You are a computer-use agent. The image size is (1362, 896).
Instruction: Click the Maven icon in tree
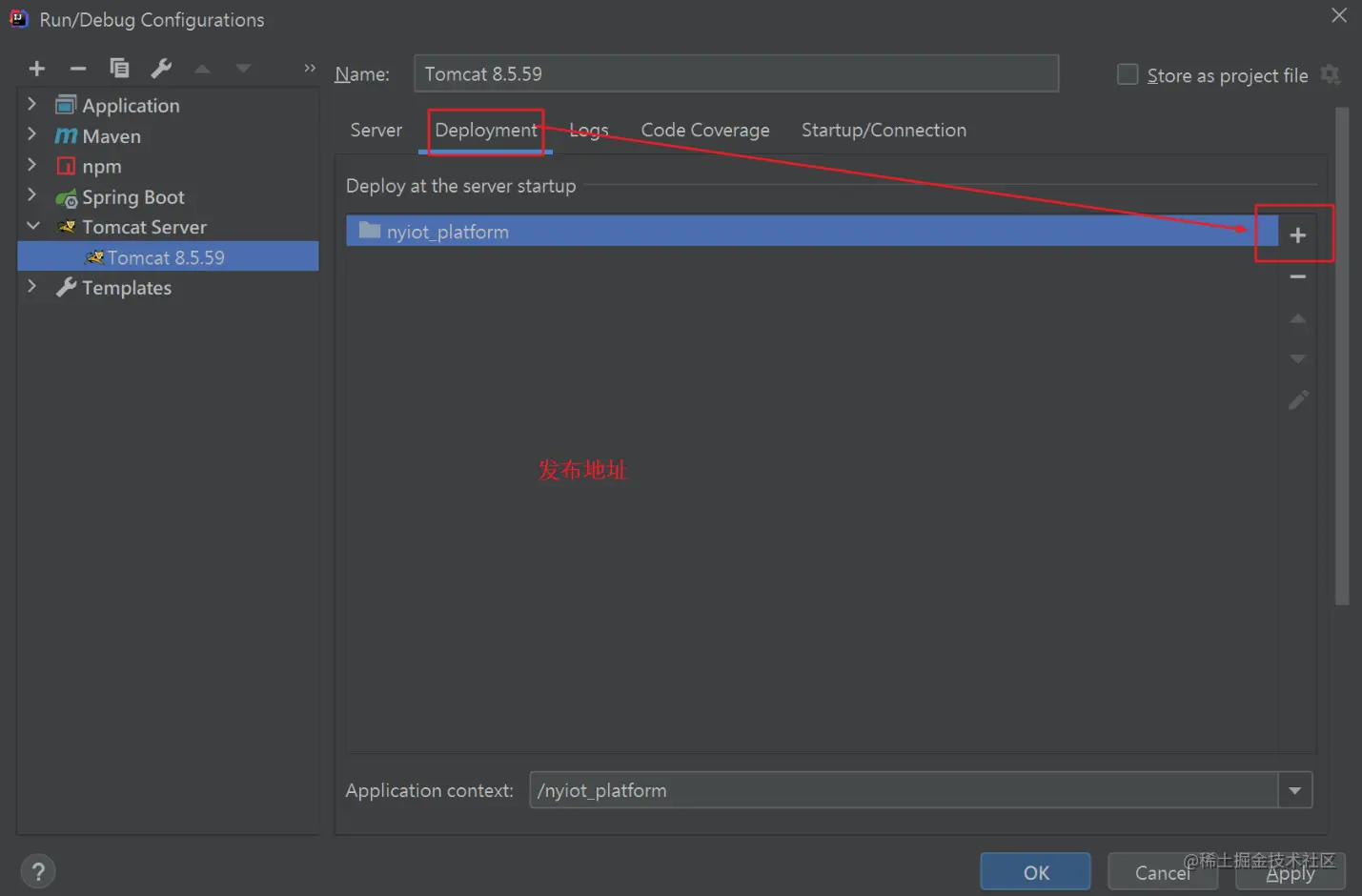66,136
